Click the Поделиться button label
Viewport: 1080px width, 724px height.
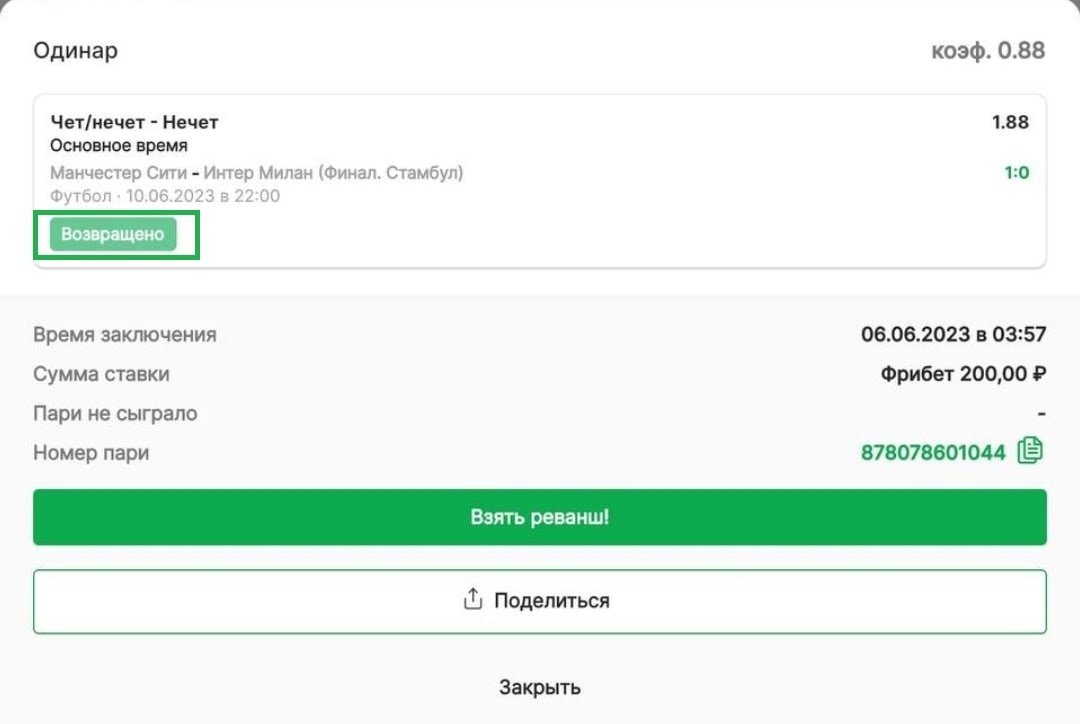point(551,601)
